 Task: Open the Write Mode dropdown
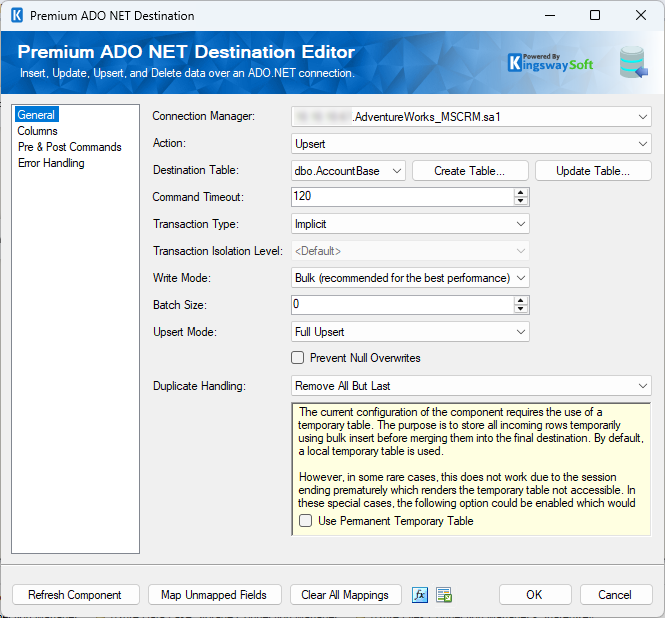410,278
